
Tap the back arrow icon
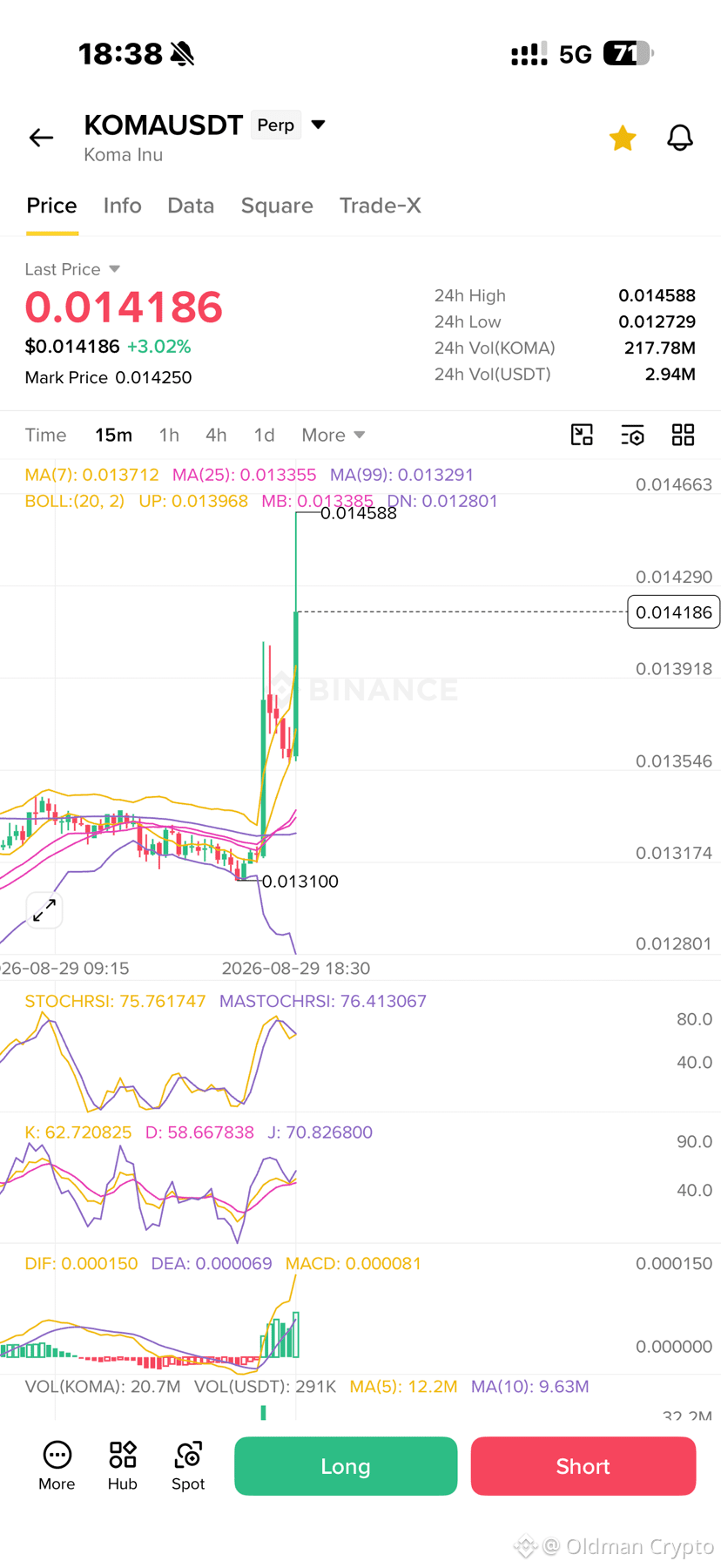click(41, 138)
